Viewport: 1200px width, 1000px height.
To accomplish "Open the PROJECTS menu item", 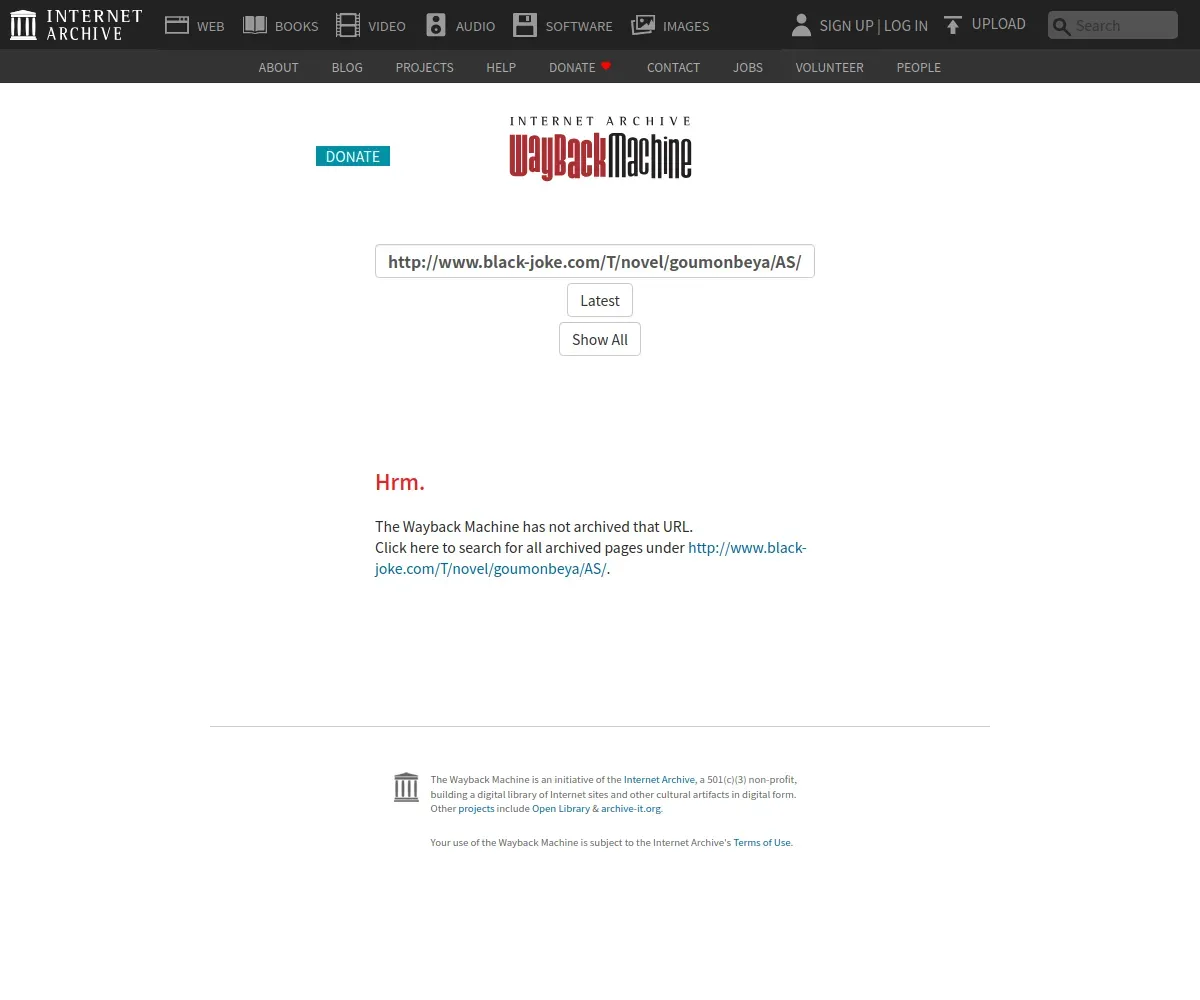I will pyautogui.click(x=424, y=67).
